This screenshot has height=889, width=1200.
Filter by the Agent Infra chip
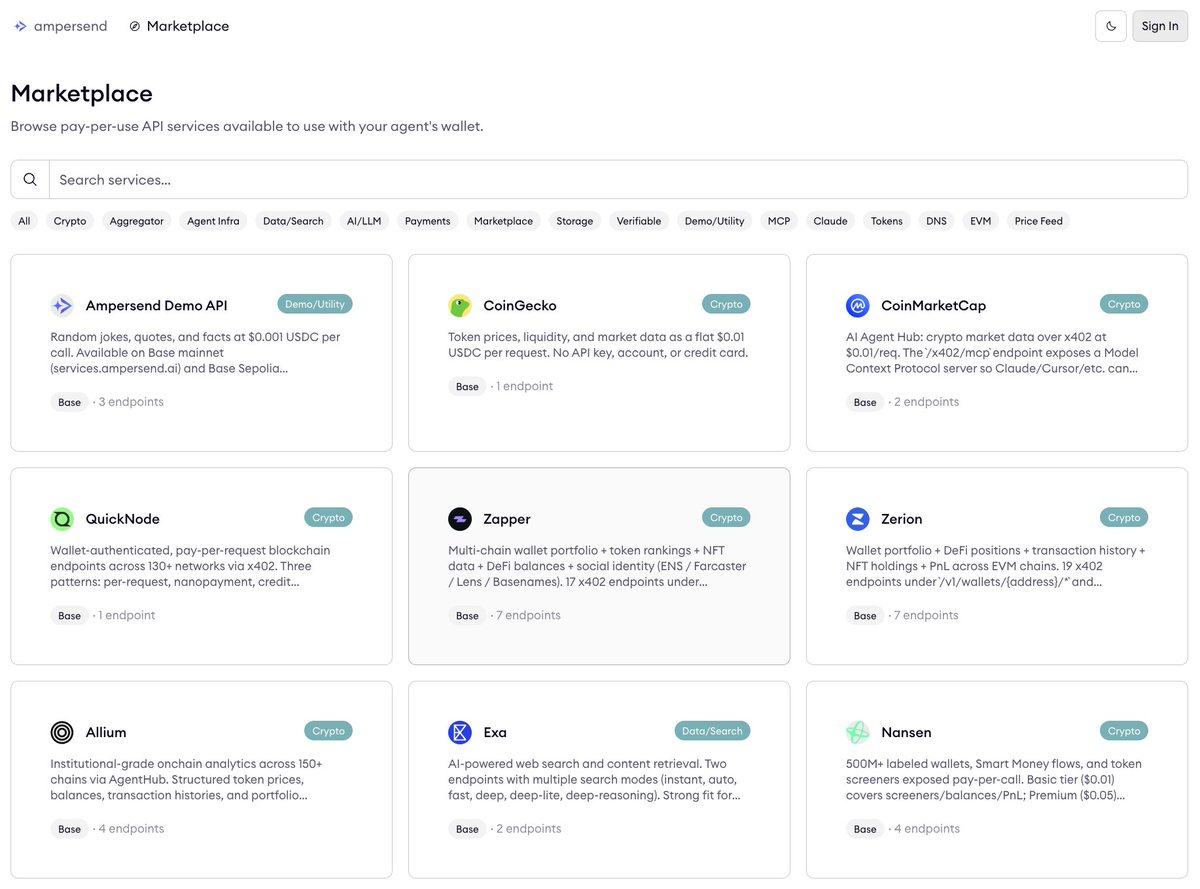coord(213,221)
